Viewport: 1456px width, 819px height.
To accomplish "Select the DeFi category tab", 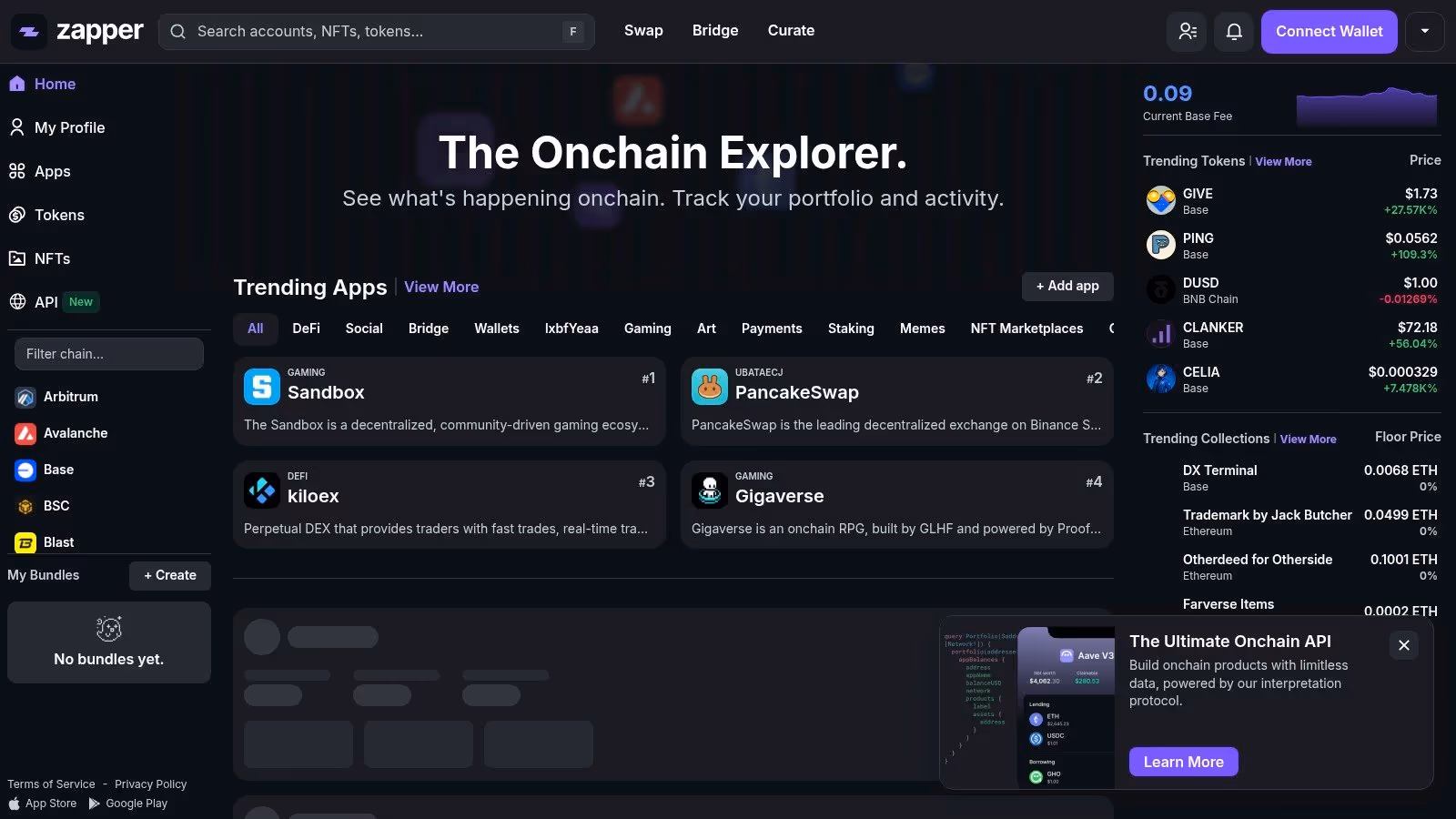I will point(306,329).
